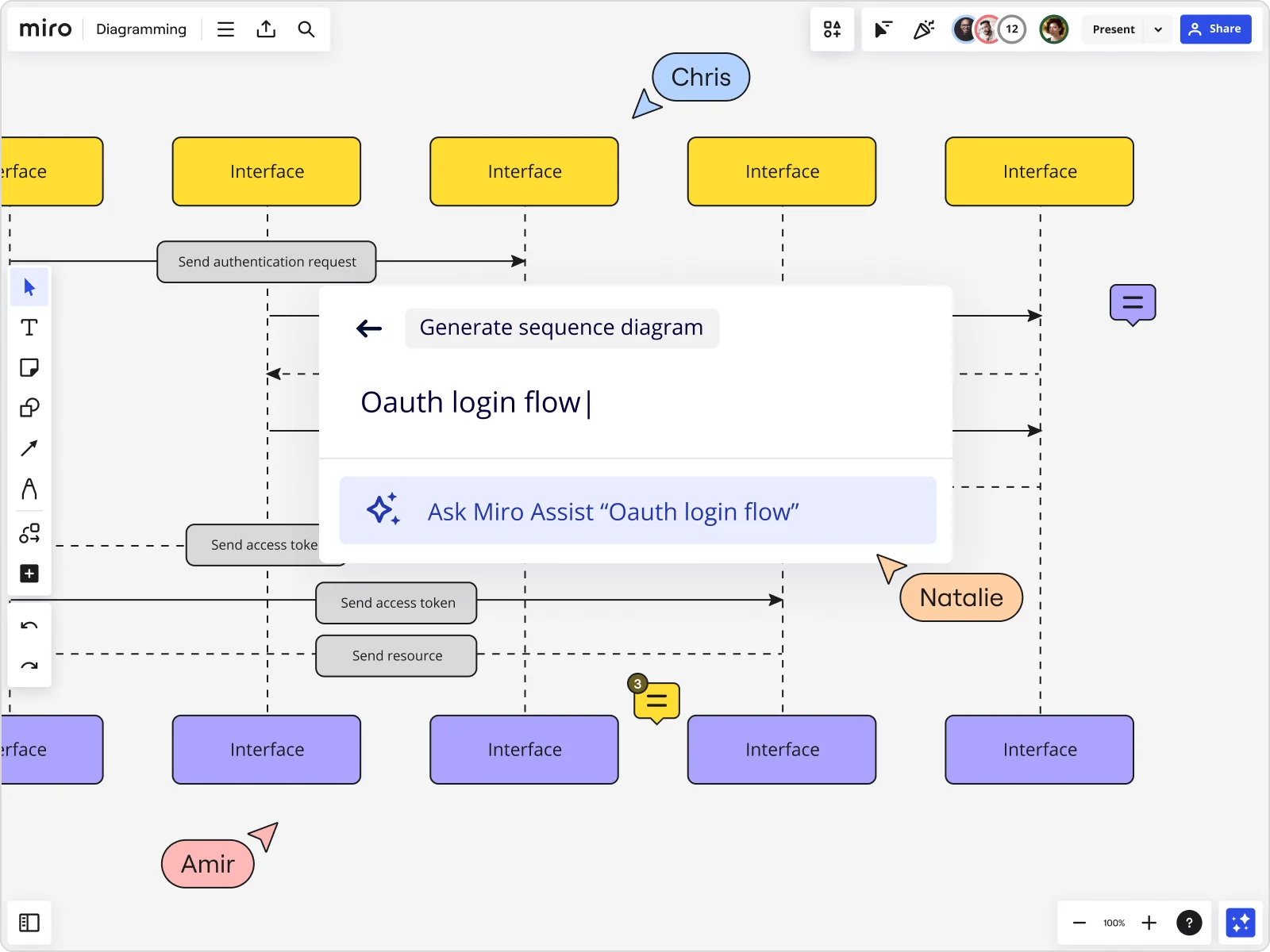Toggle the frames panel at bottom left
1270x952 pixels.
[29, 923]
